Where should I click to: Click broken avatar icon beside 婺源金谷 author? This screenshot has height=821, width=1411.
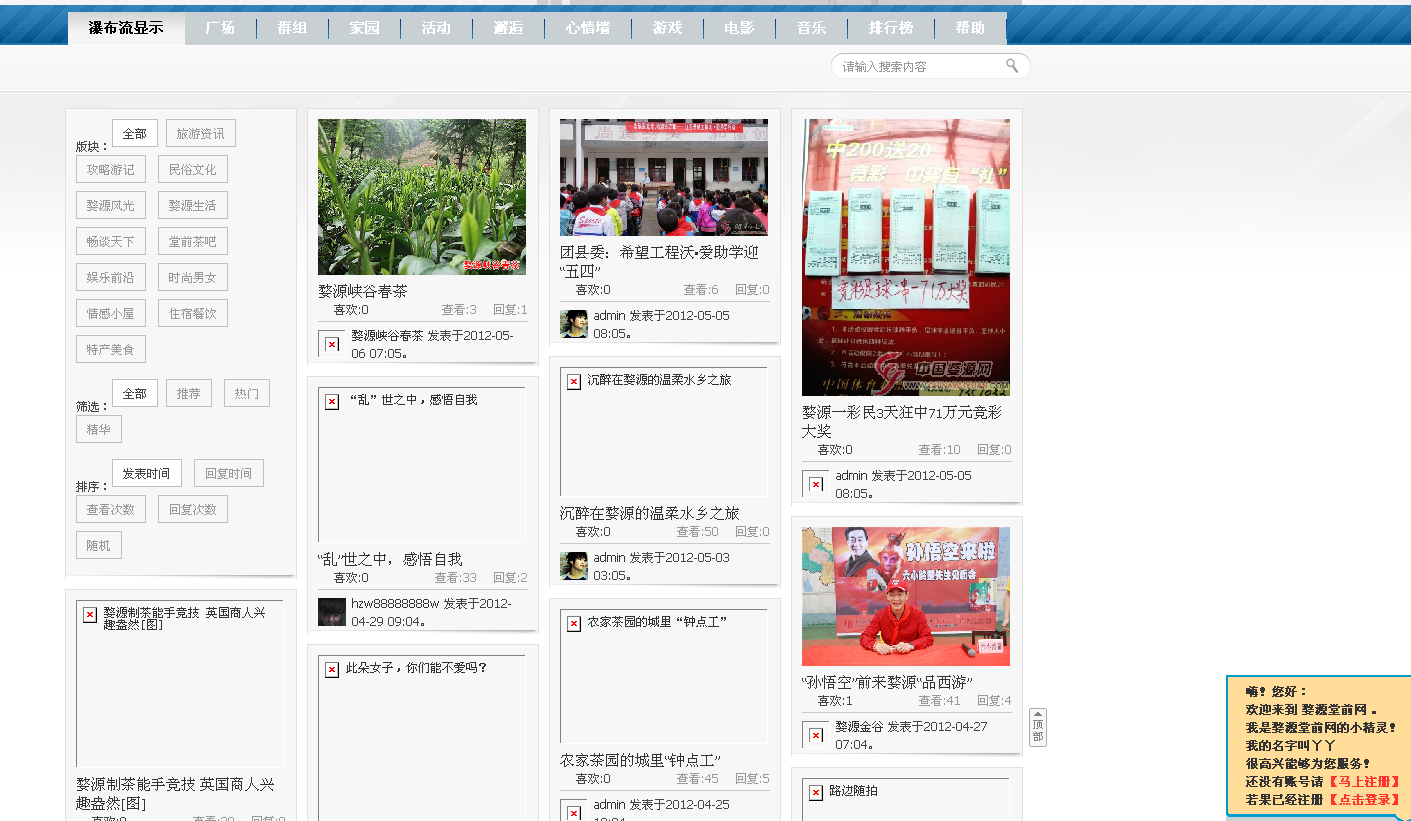[x=816, y=735]
